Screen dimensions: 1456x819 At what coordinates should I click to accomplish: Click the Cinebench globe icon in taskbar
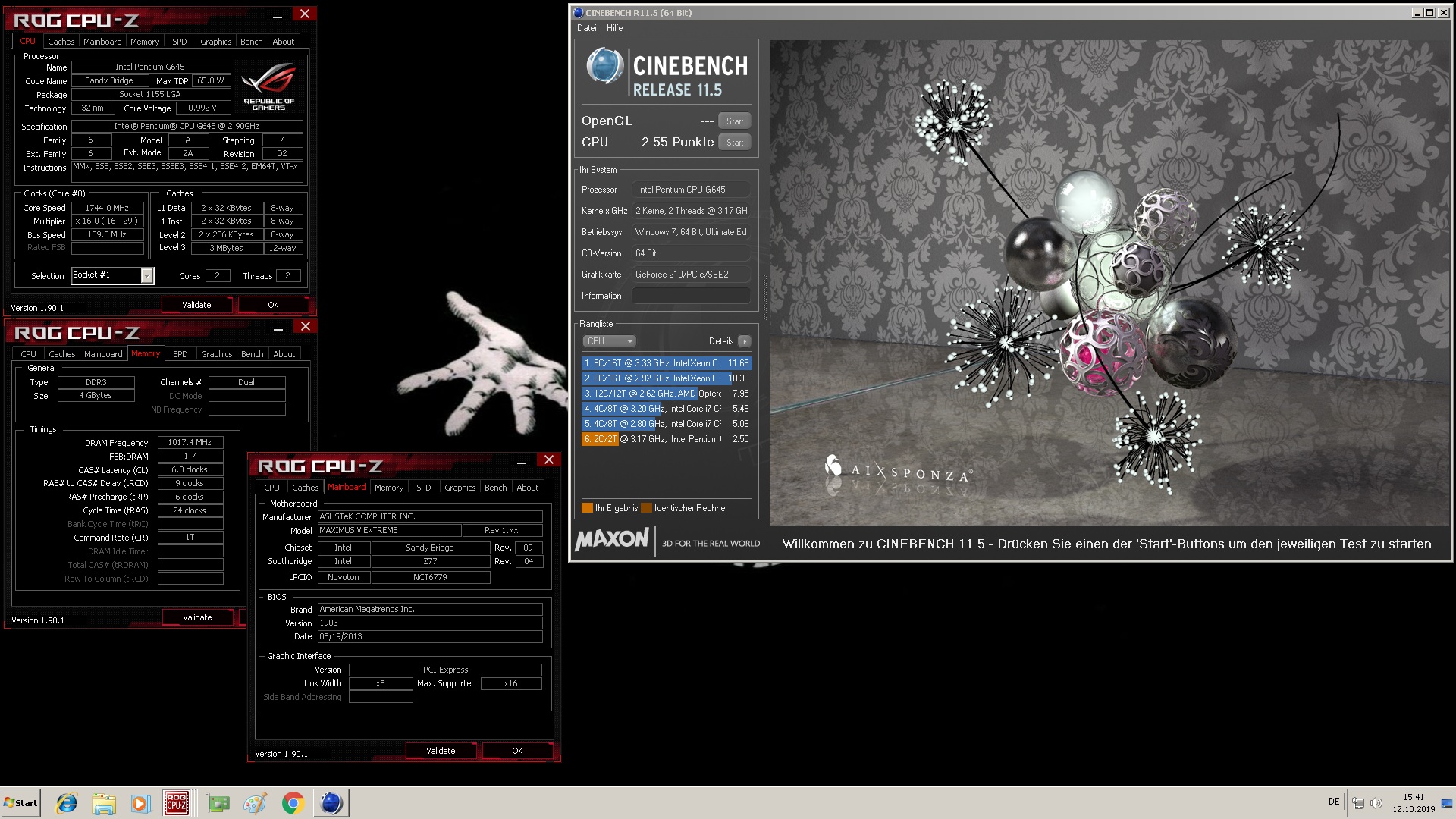point(331,803)
